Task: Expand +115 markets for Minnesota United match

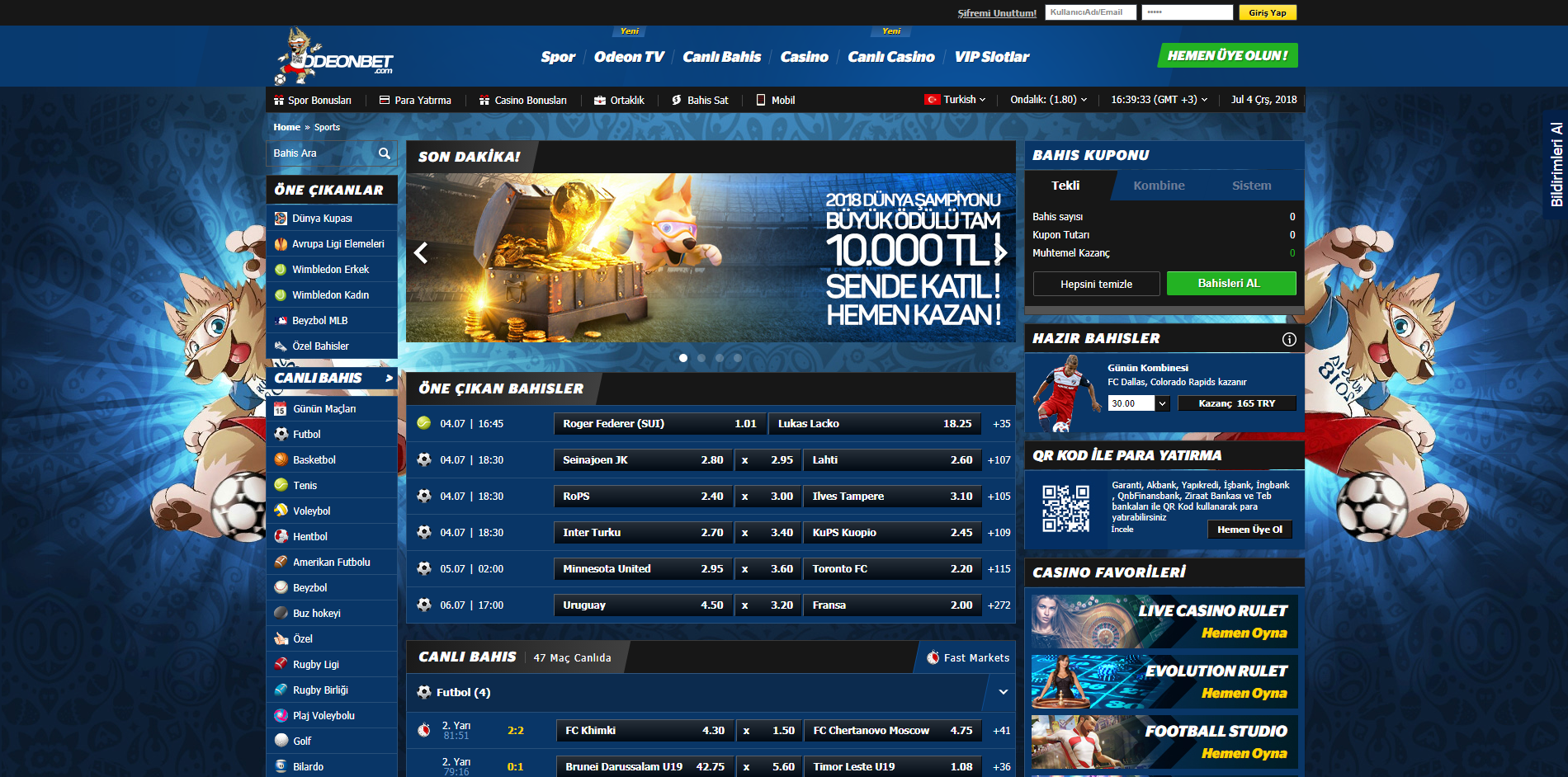Action: (x=999, y=569)
